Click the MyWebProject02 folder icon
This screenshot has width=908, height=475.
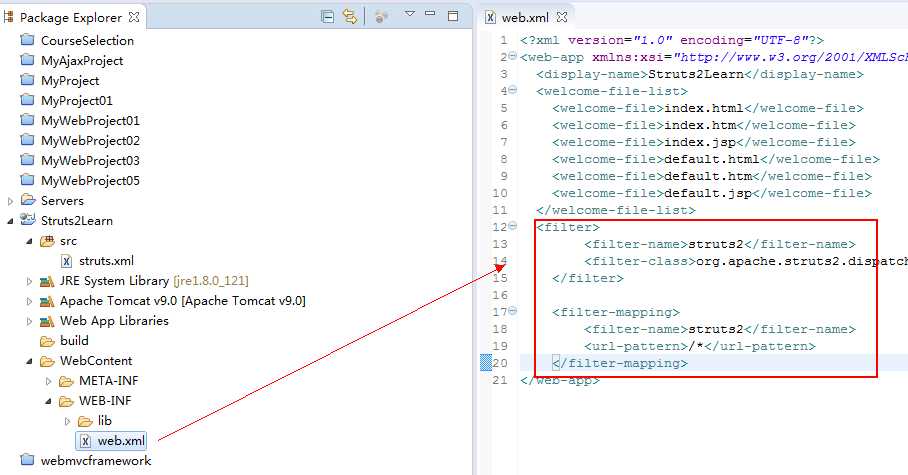[x=27, y=140]
